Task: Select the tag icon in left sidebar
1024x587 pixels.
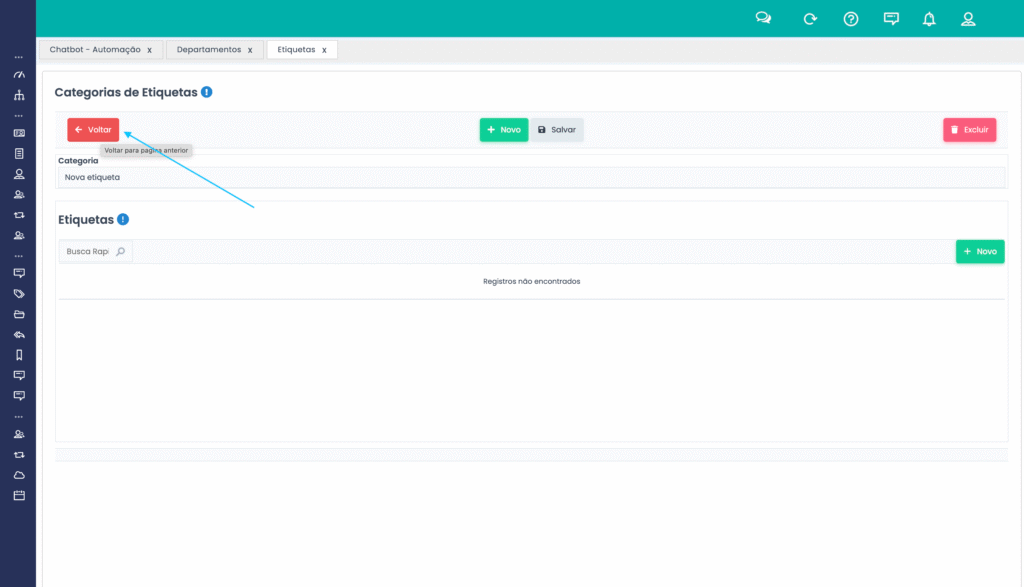Action: [18, 294]
